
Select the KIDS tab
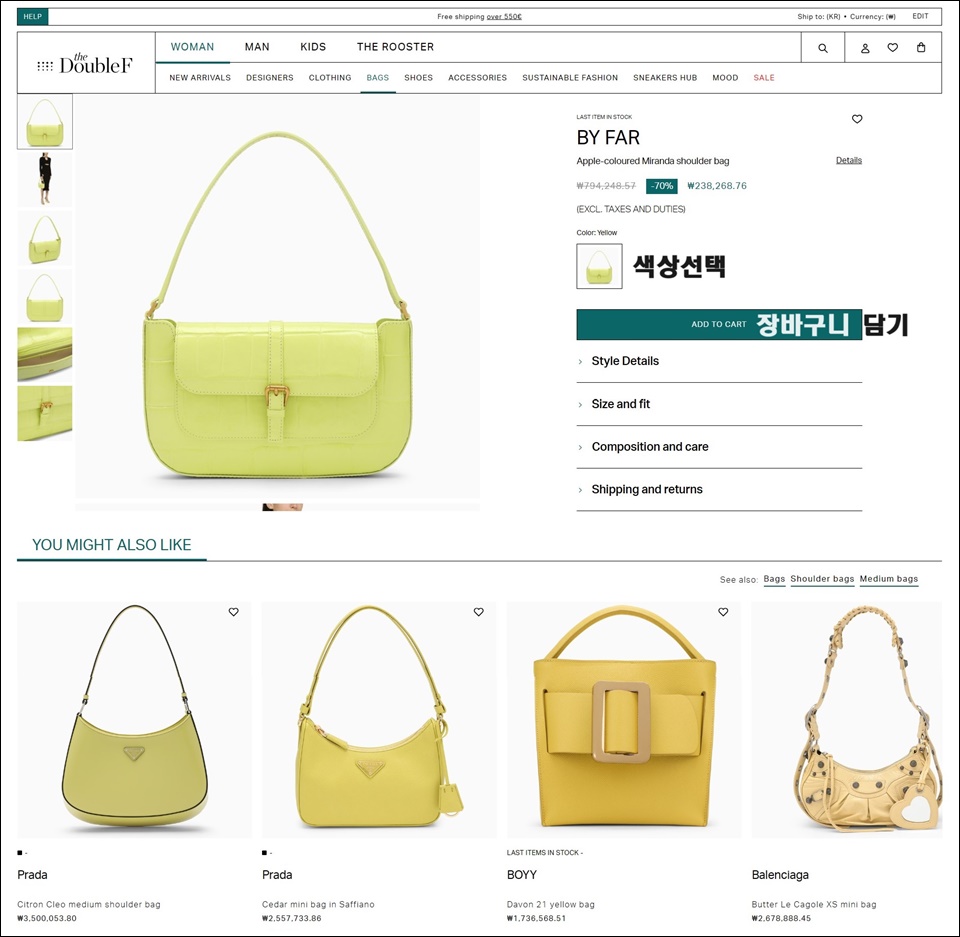click(313, 47)
